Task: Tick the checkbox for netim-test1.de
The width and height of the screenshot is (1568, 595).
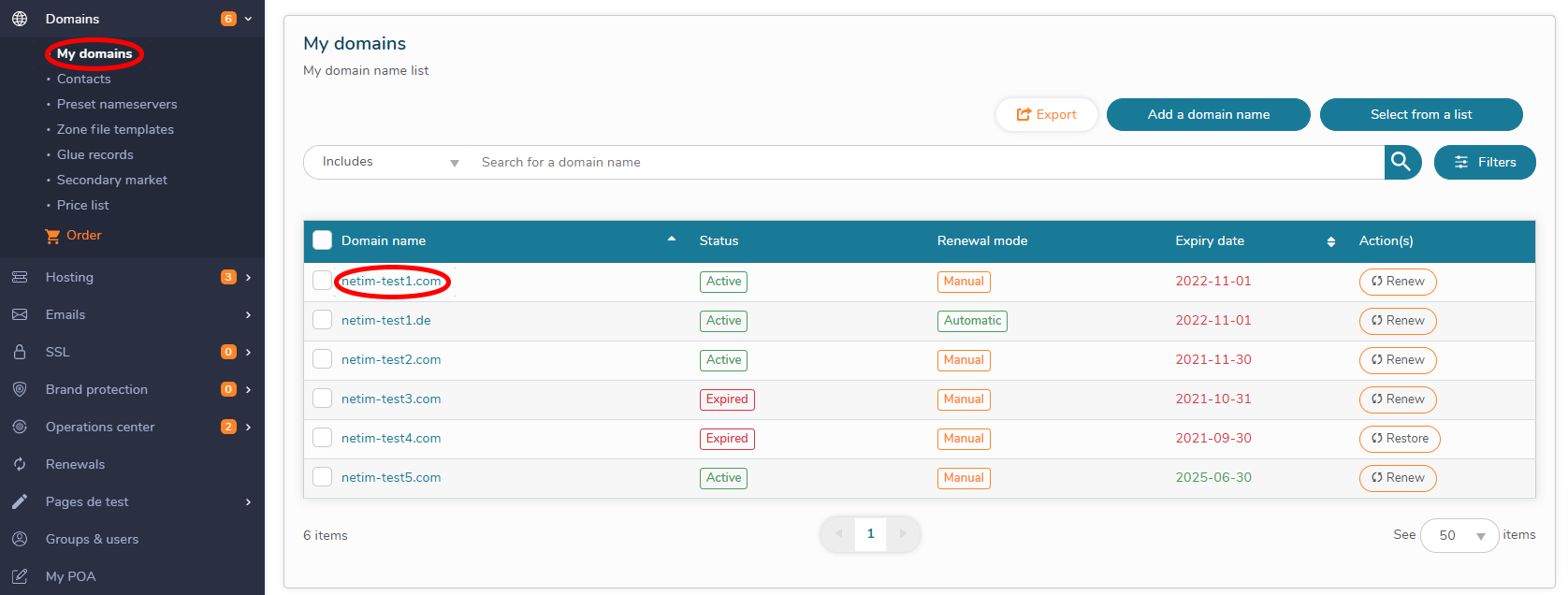Action: [x=323, y=320]
